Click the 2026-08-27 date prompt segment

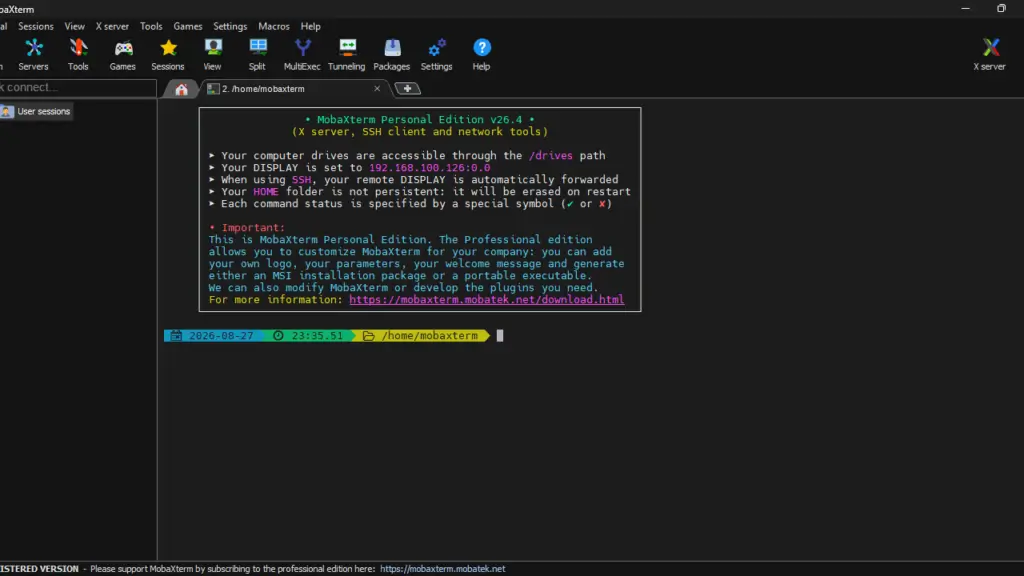pyautogui.click(x=214, y=336)
